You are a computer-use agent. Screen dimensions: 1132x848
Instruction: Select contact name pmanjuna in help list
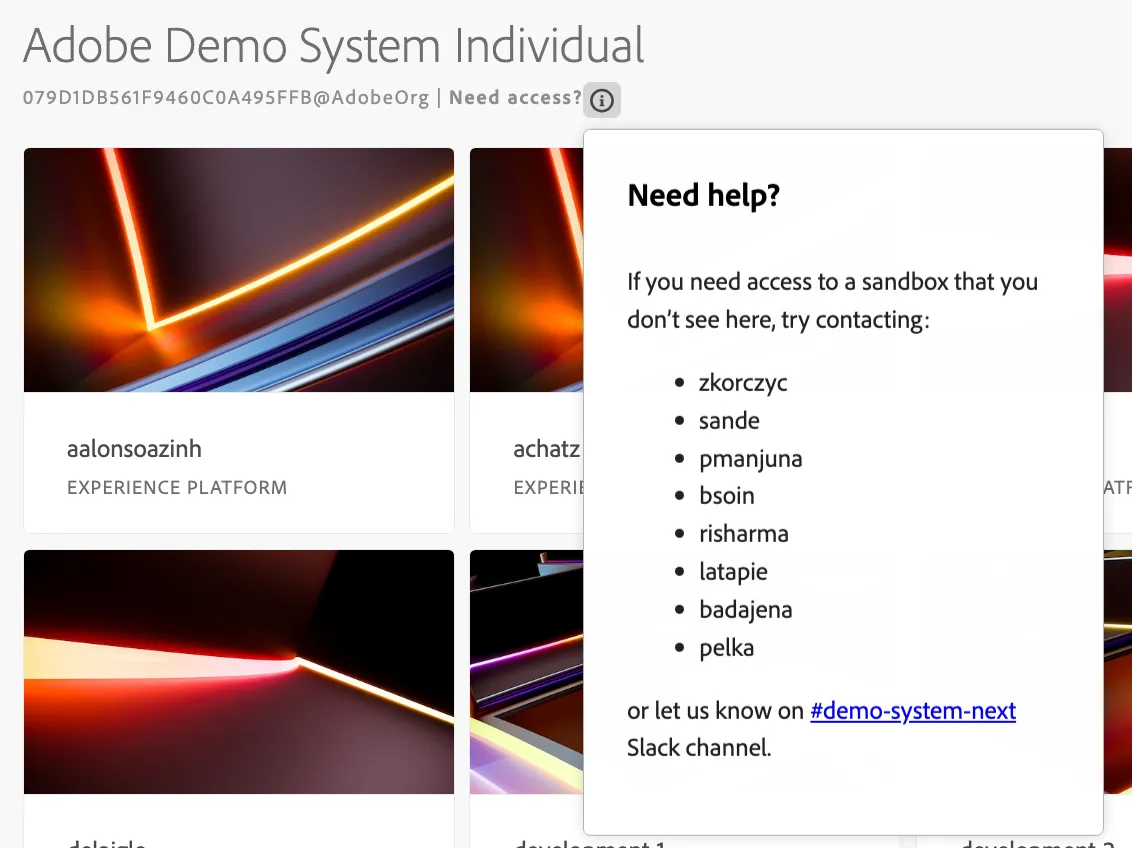coord(751,459)
